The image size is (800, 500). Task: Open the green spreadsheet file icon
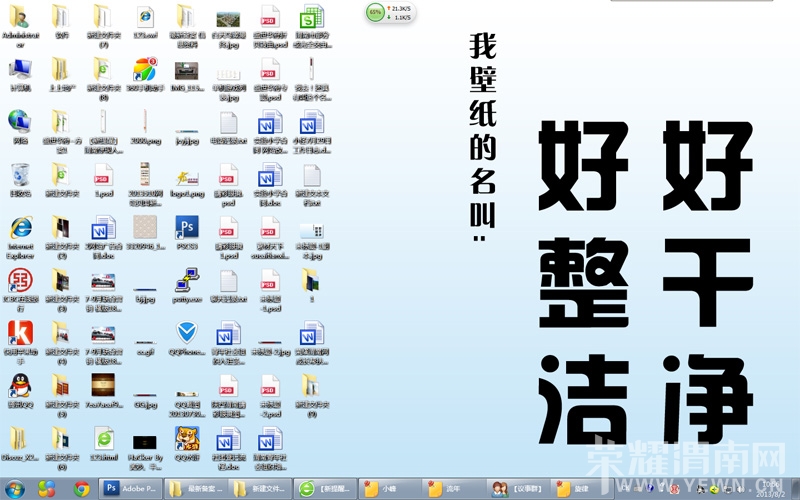311,17
